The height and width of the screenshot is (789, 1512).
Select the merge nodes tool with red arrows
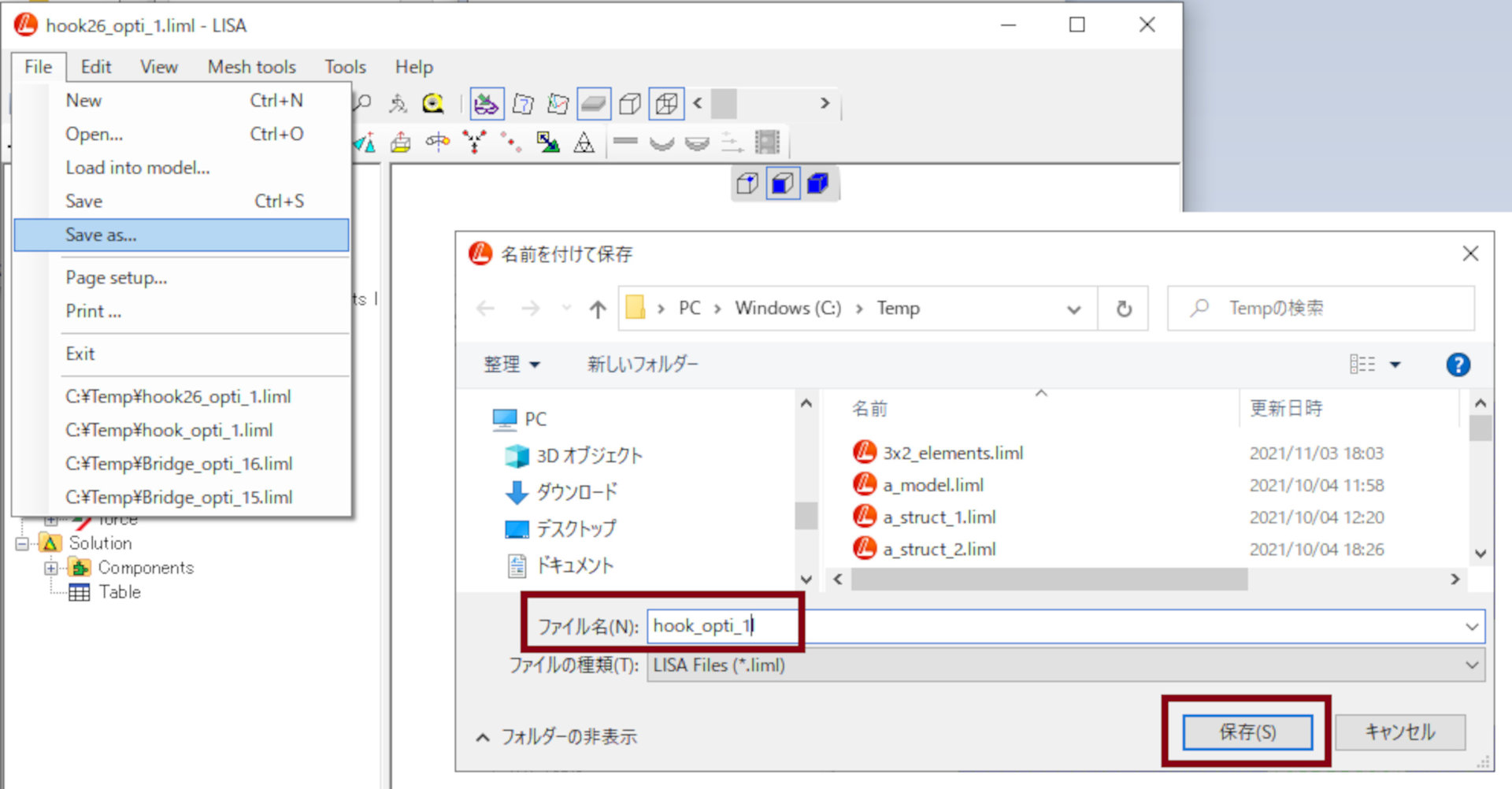pyautogui.click(x=474, y=143)
